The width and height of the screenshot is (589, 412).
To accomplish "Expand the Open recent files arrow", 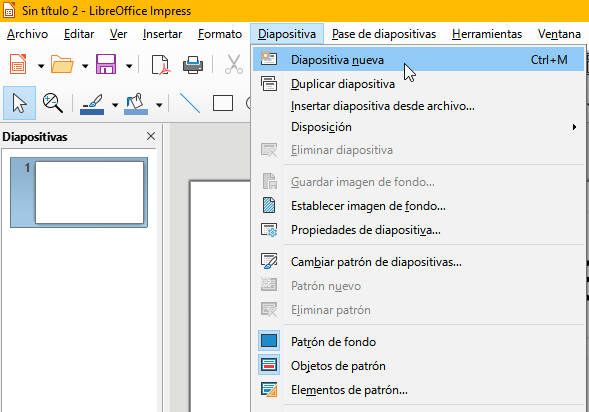I will pos(85,66).
